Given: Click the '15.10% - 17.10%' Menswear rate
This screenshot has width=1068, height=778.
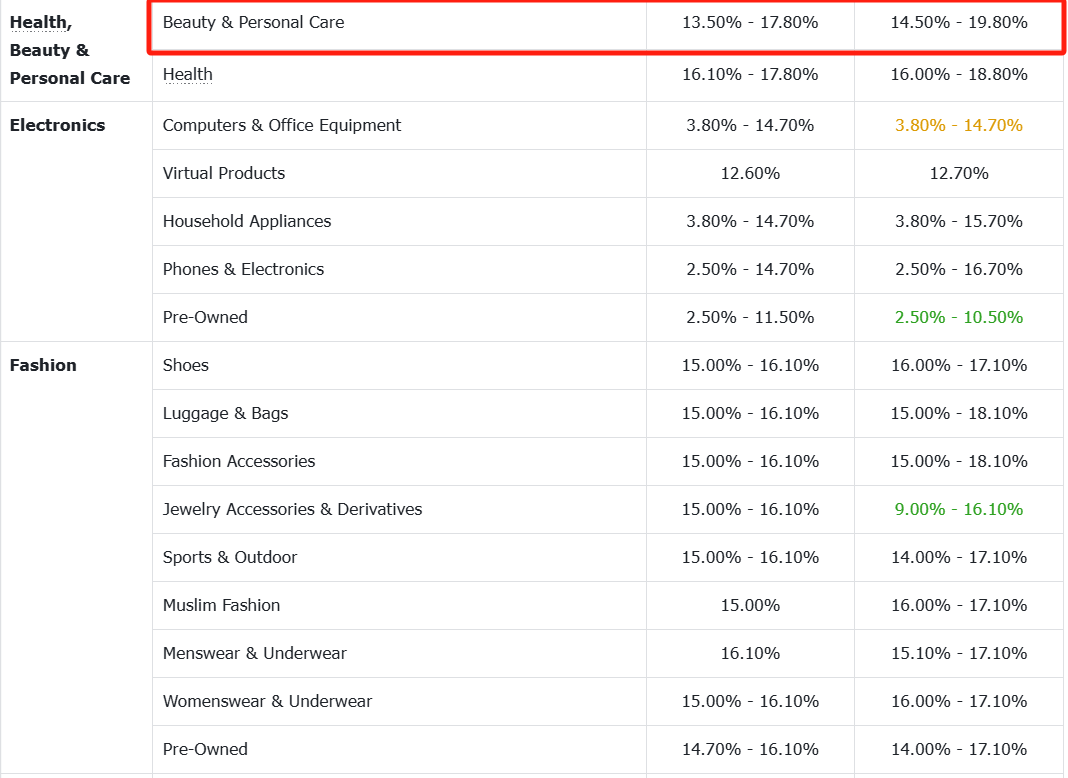Looking at the screenshot, I should coord(959,653).
